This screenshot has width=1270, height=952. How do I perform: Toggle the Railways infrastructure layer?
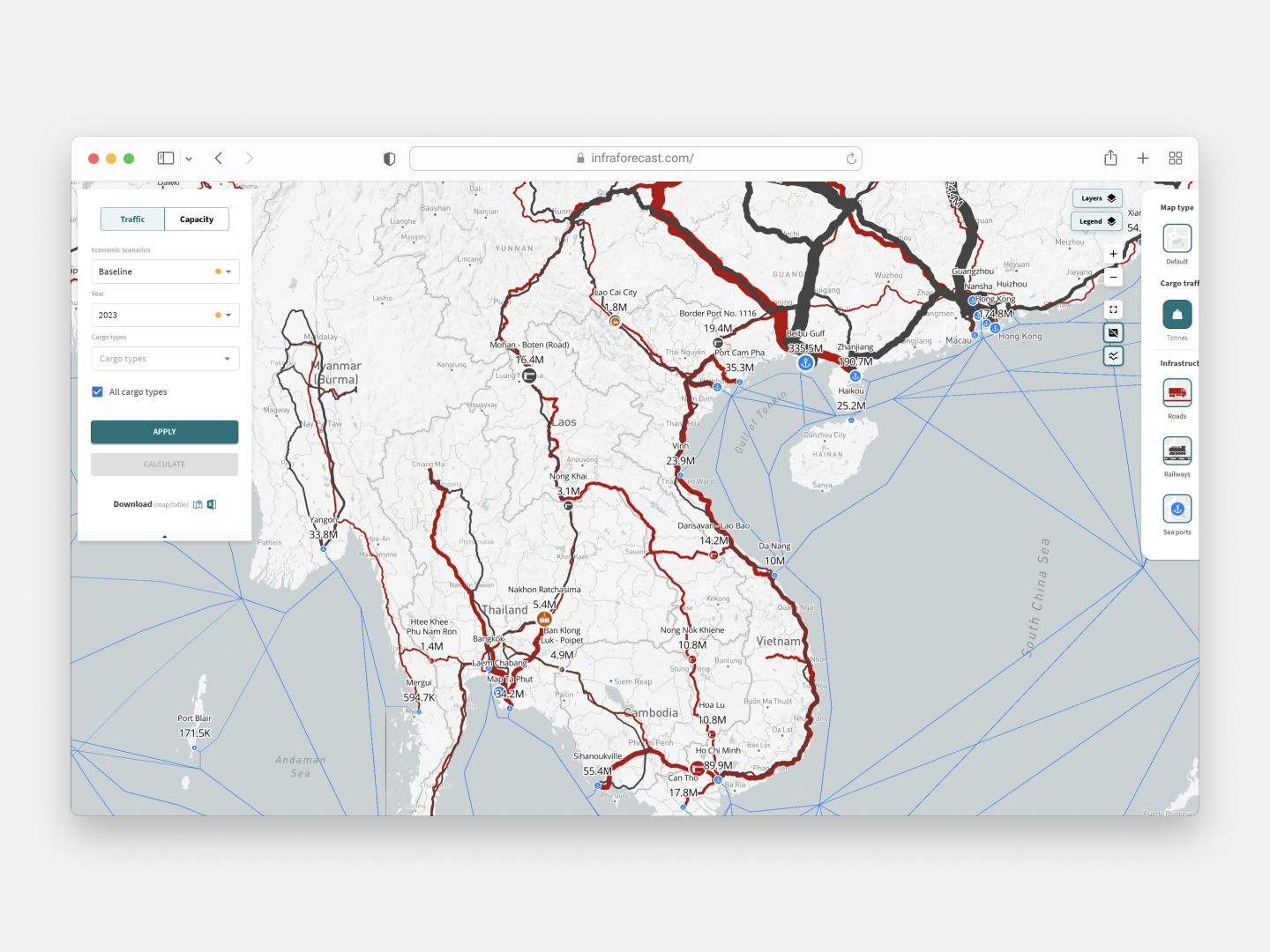(x=1177, y=451)
